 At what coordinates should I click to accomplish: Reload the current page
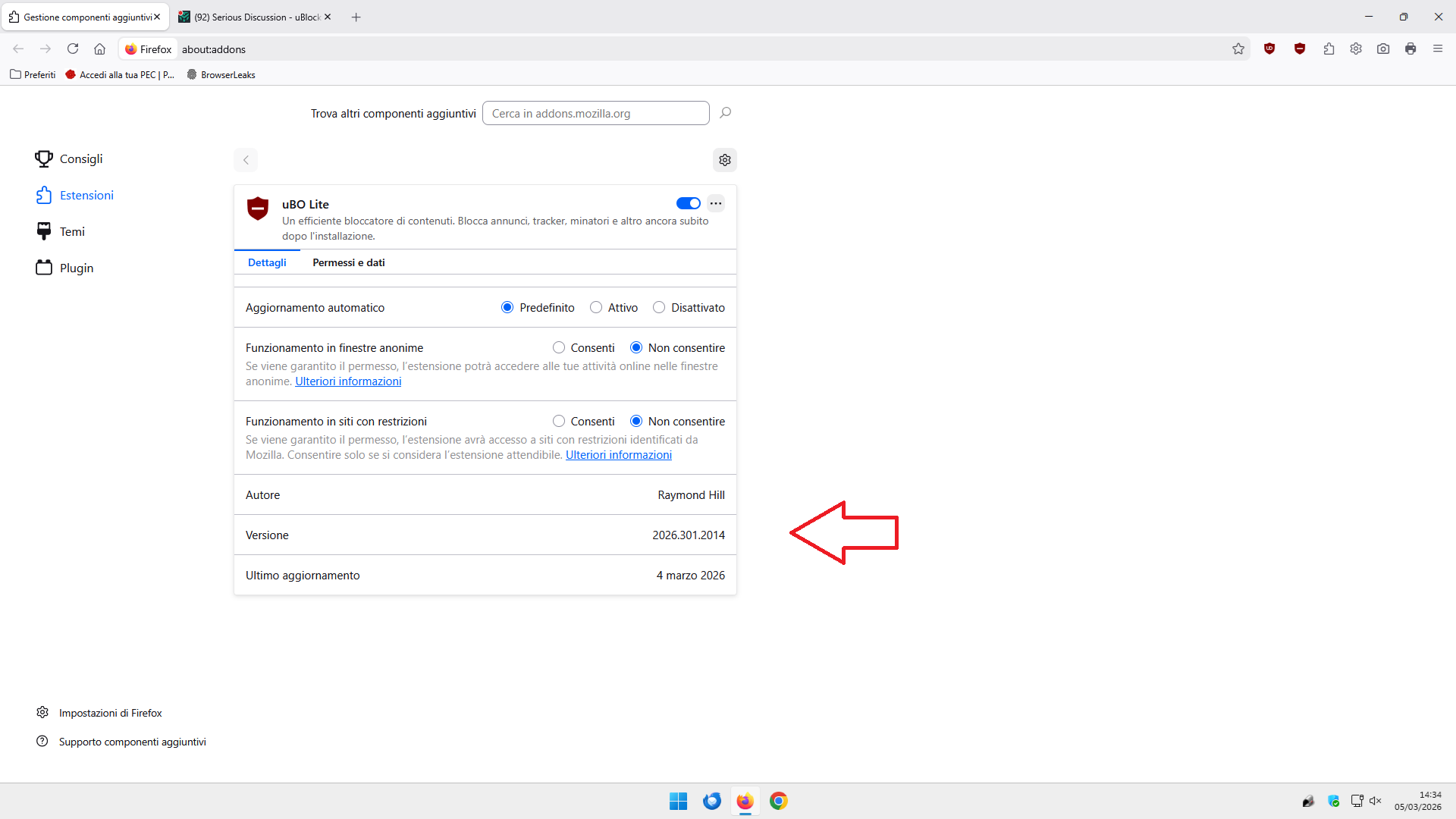pos(73,49)
